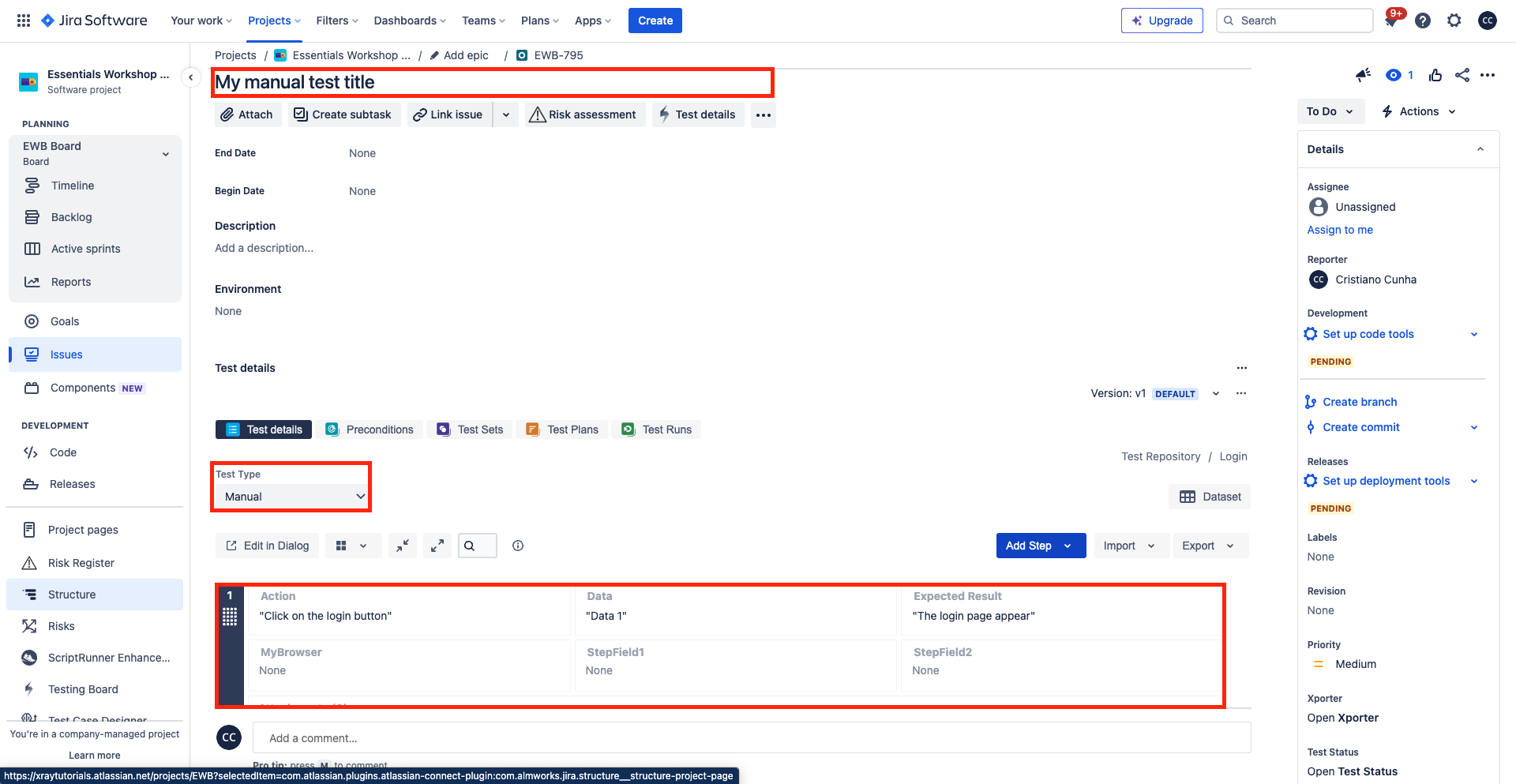
Task: Click Create subtask button
Action: pos(343,114)
